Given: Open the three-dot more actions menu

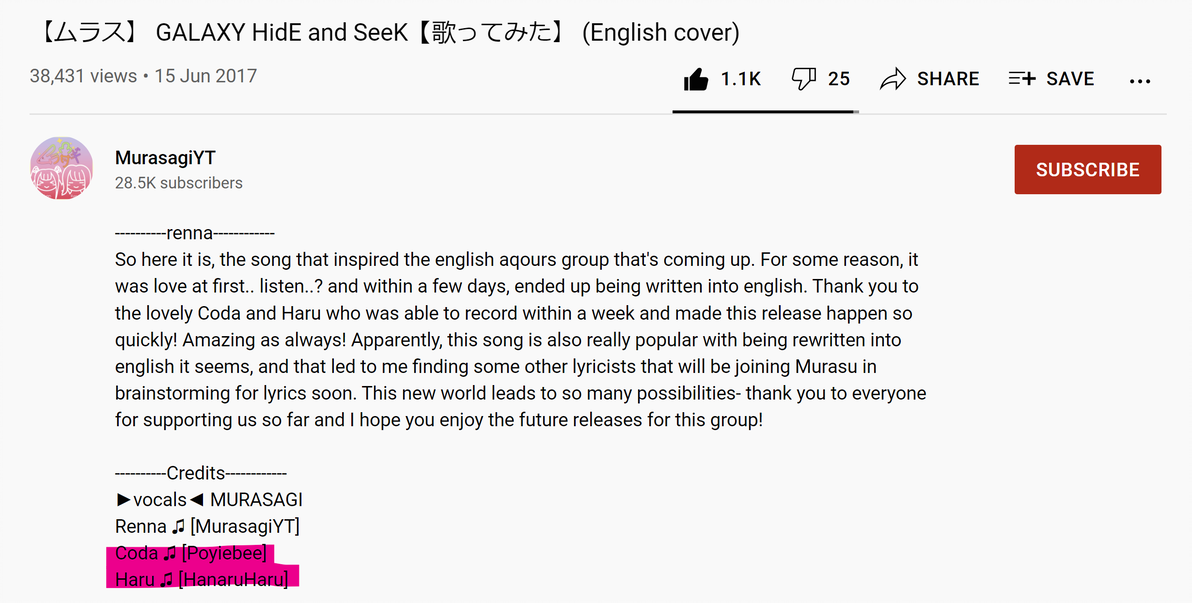Looking at the screenshot, I should (1140, 80).
